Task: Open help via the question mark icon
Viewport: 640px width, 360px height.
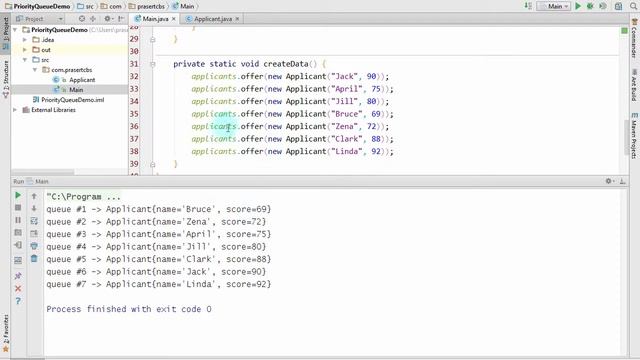Action: (x=18, y=301)
